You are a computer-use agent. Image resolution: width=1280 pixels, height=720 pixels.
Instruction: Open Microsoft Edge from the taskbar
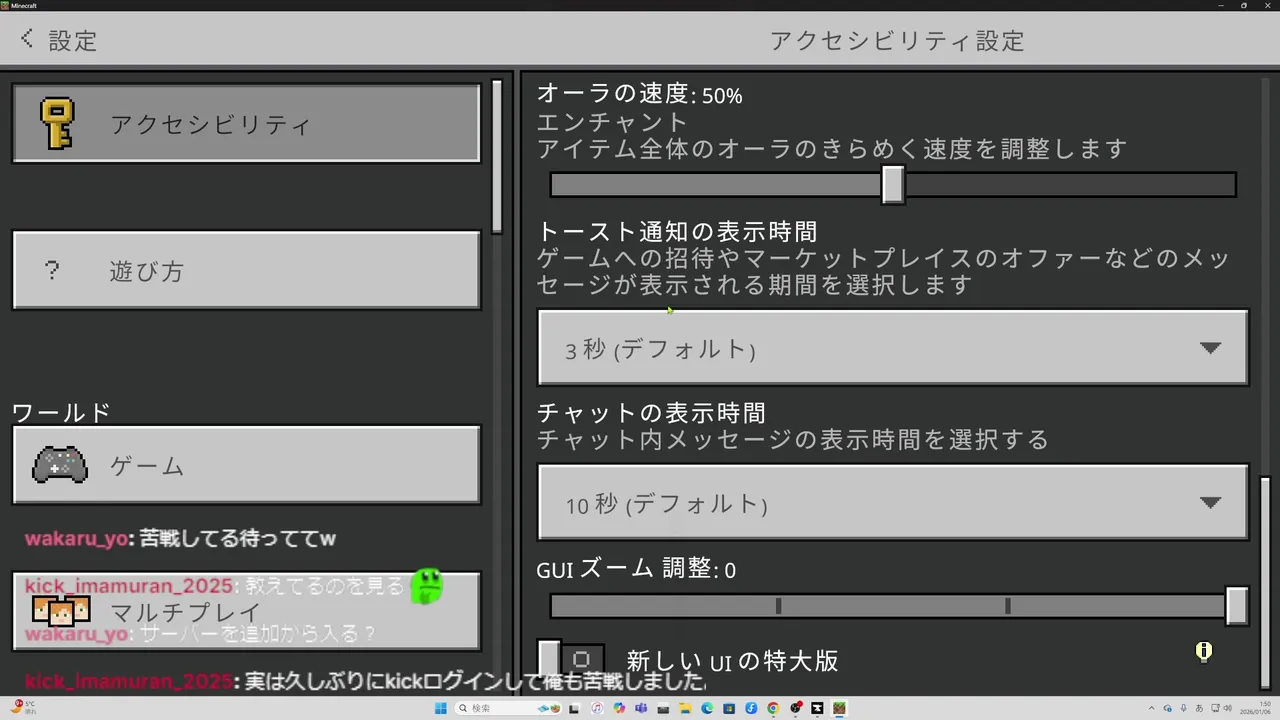click(x=707, y=708)
